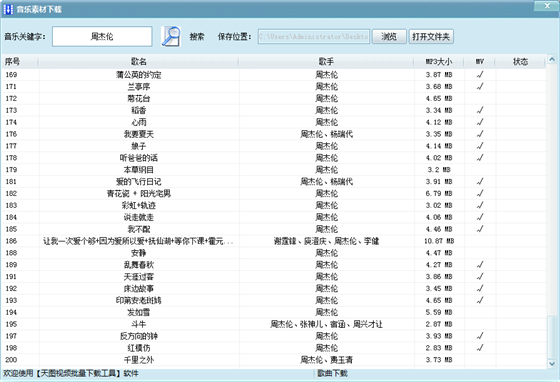Click MV checkmark for 爱的飞行日记
The image size is (560, 382).
point(480,181)
